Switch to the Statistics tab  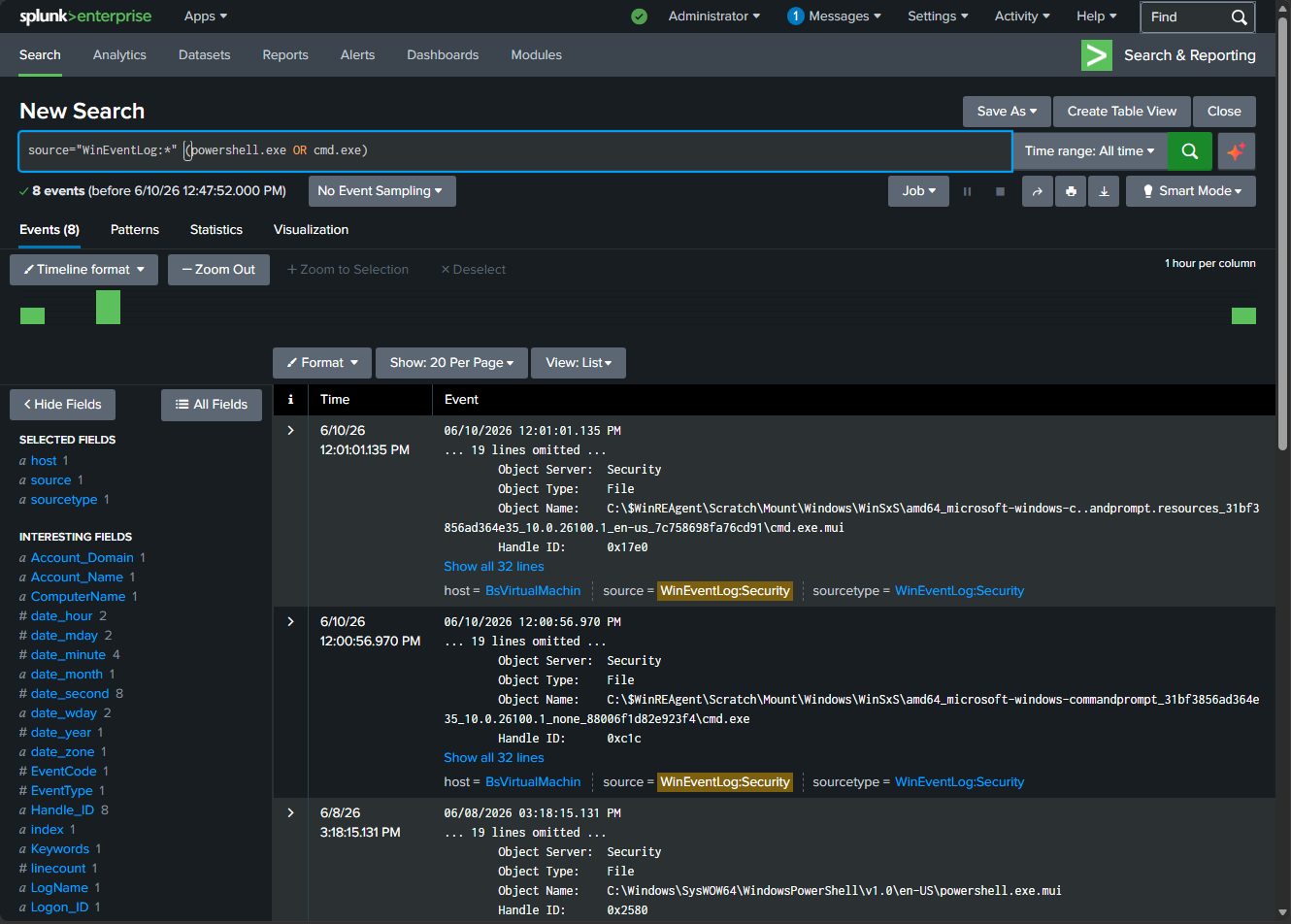point(216,230)
